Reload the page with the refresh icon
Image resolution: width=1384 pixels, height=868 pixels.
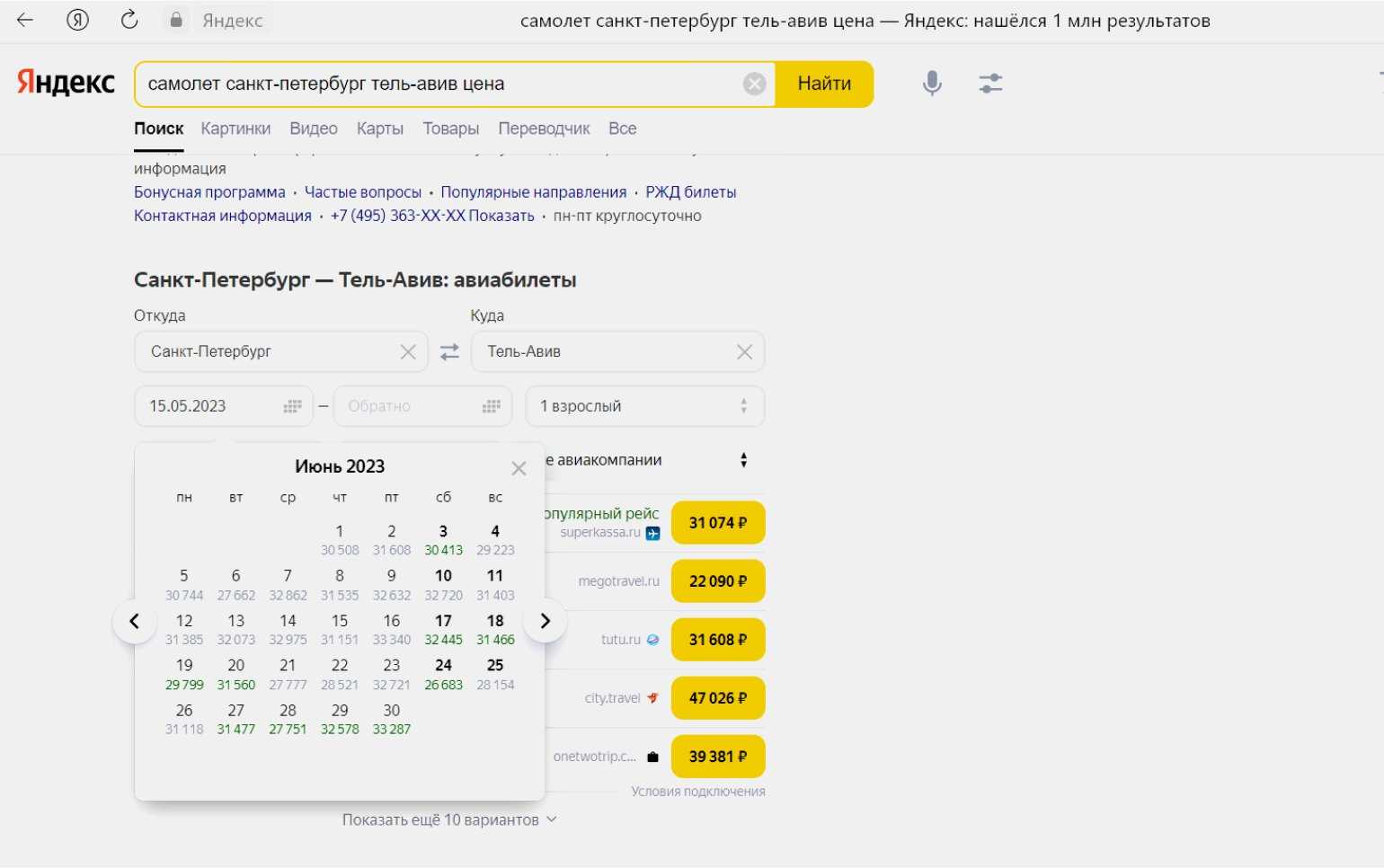coord(129,20)
